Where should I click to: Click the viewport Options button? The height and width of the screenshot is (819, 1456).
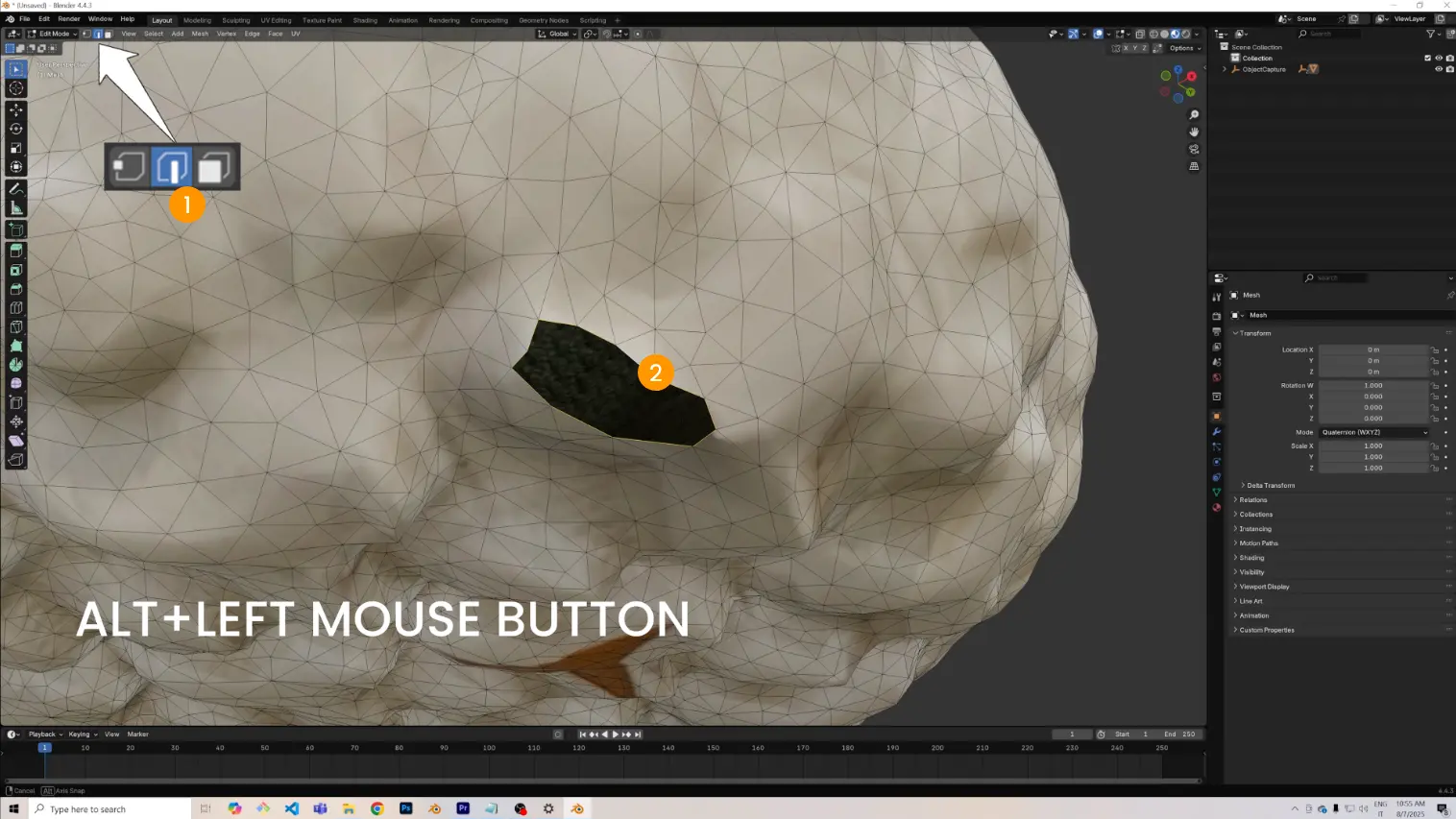(1184, 48)
